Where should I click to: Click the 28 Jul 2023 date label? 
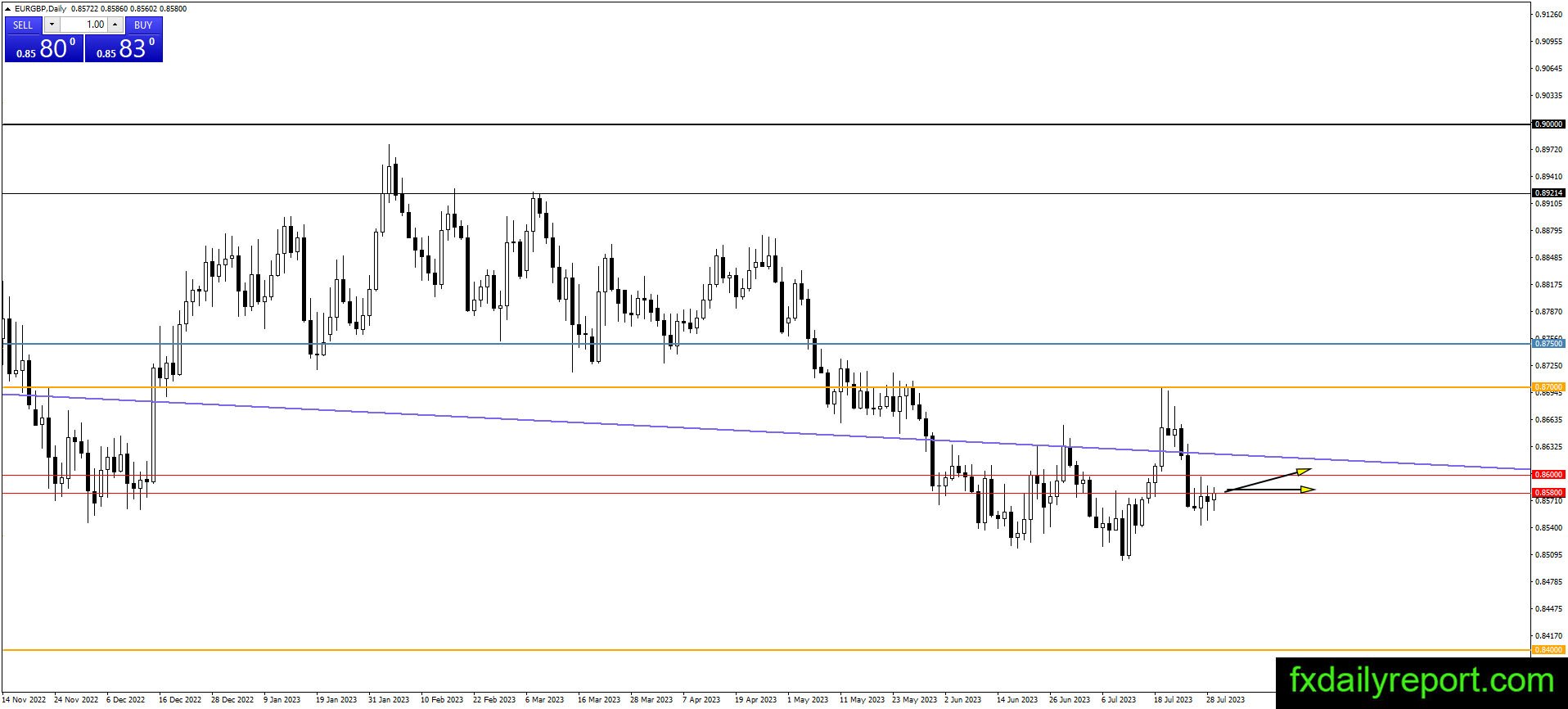(1225, 700)
